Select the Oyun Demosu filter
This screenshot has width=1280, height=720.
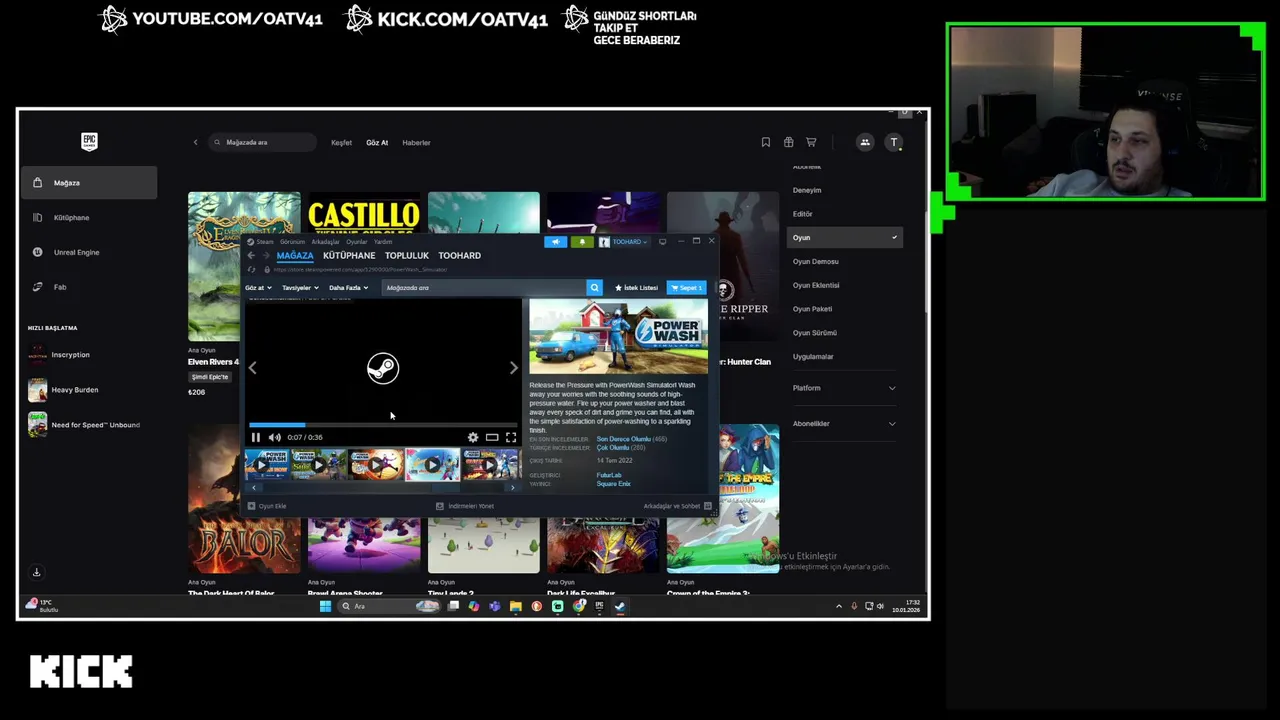pos(816,261)
